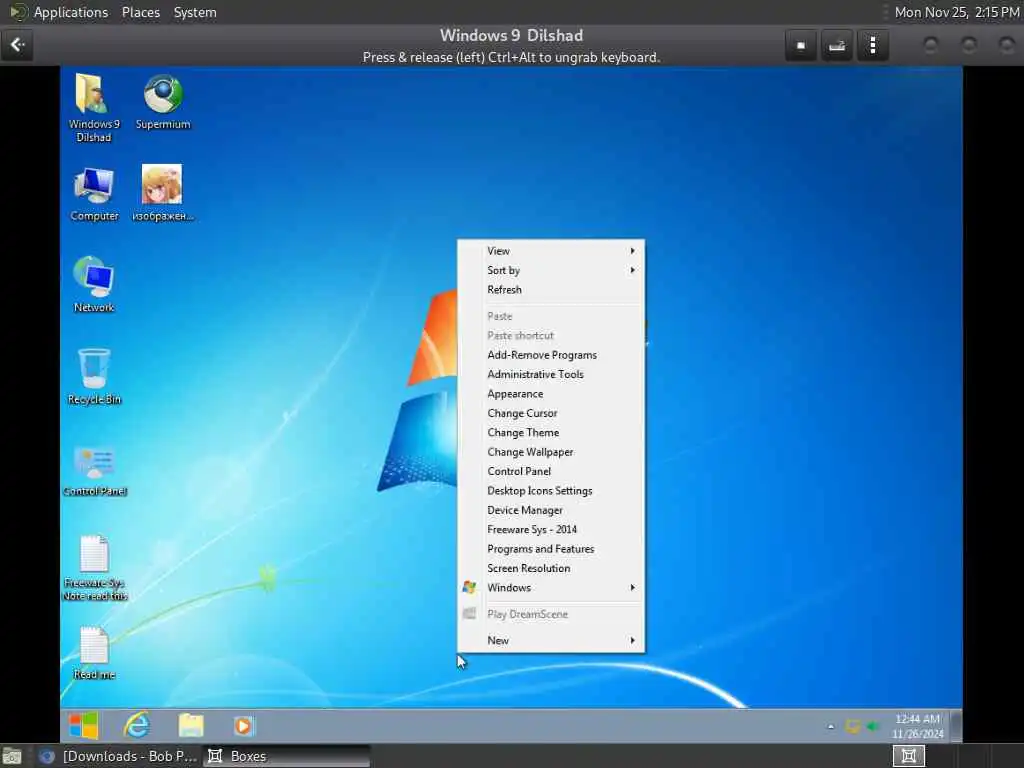
Task: Open the Boxes three-dot menu
Action: [872, 45]
